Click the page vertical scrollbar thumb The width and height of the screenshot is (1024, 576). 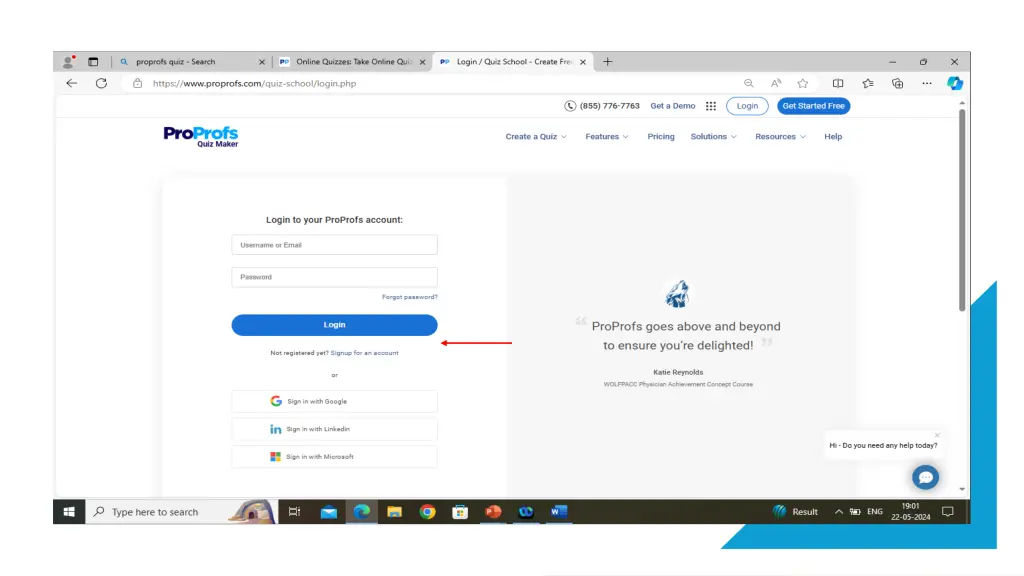(962, 210)
